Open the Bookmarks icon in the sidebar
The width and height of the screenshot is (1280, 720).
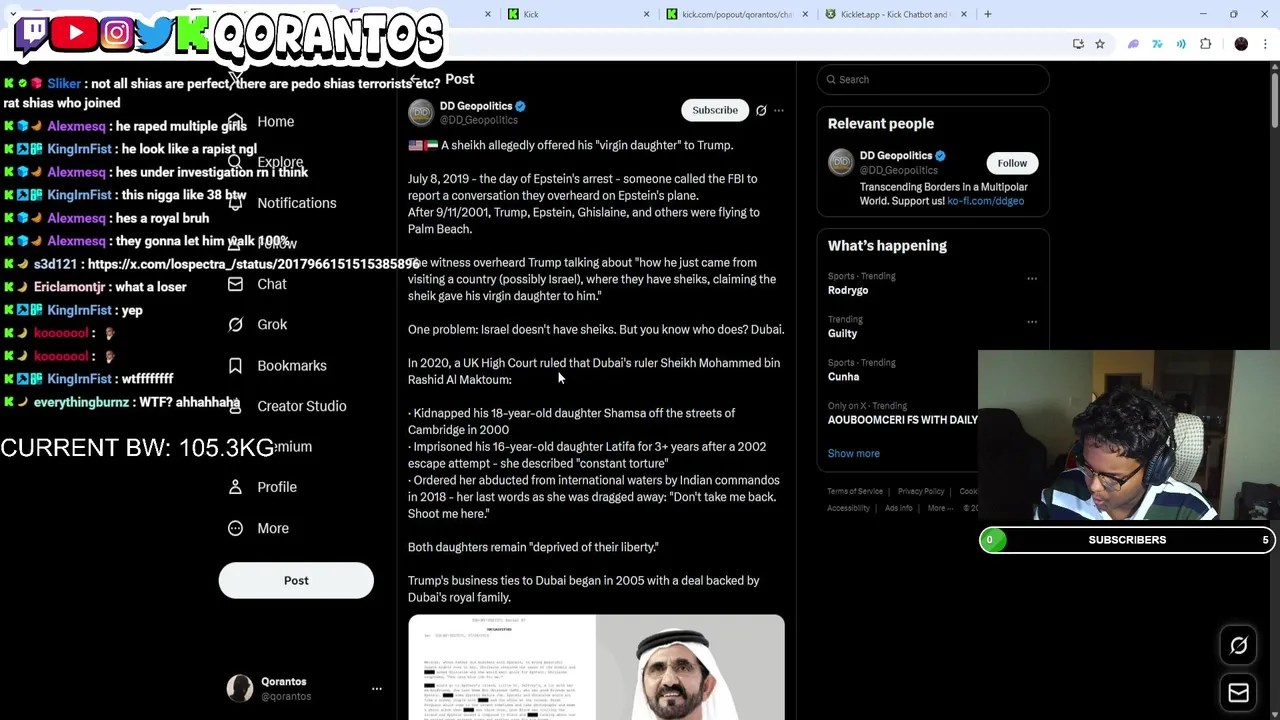235,365
